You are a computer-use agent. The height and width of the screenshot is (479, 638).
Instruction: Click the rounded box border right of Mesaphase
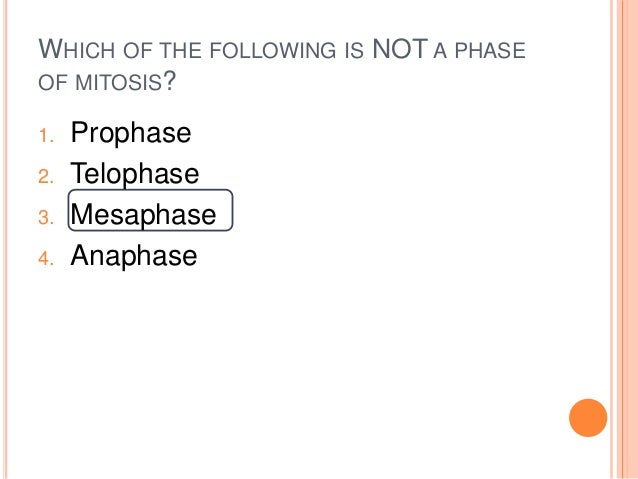tap(232, 210)
